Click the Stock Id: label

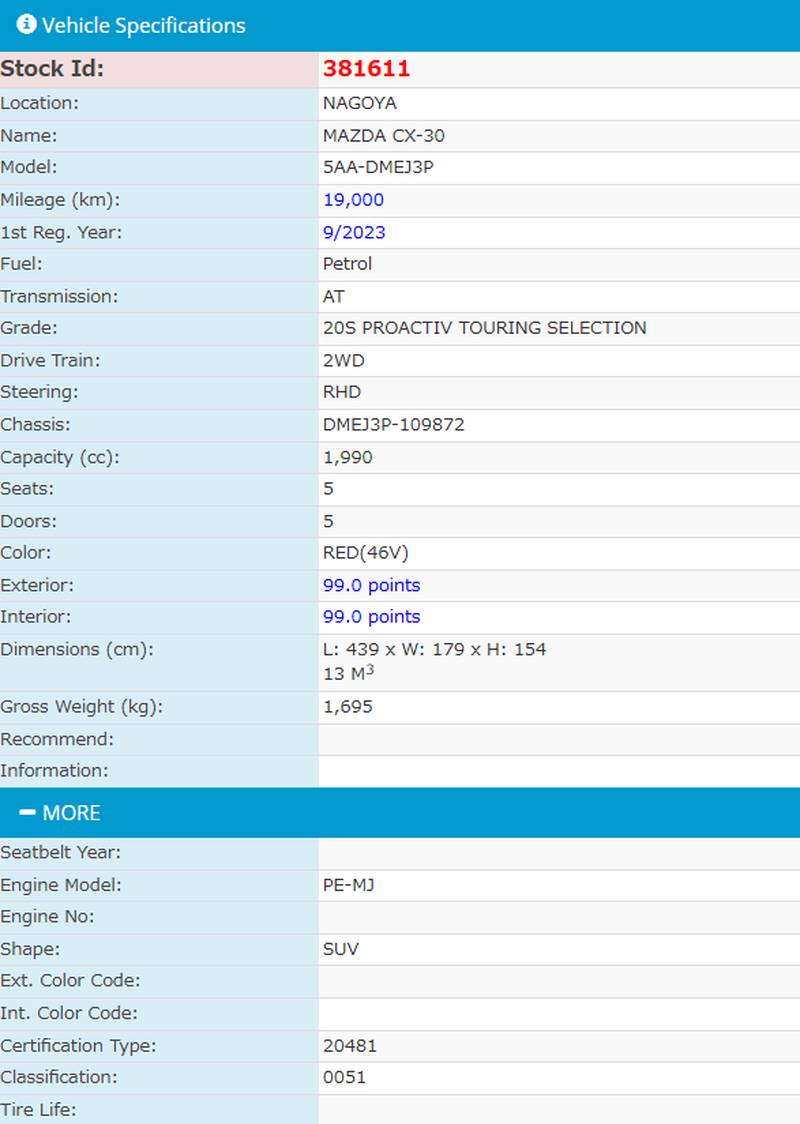(52, 69)
